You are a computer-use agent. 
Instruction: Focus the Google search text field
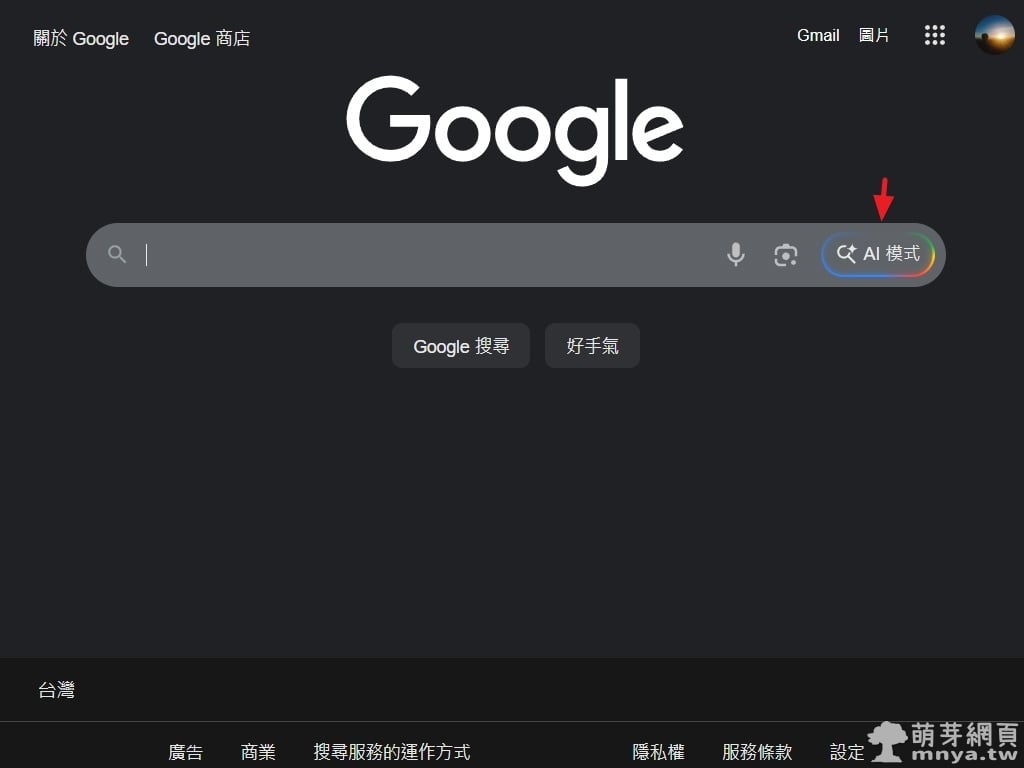click(430, 255)
